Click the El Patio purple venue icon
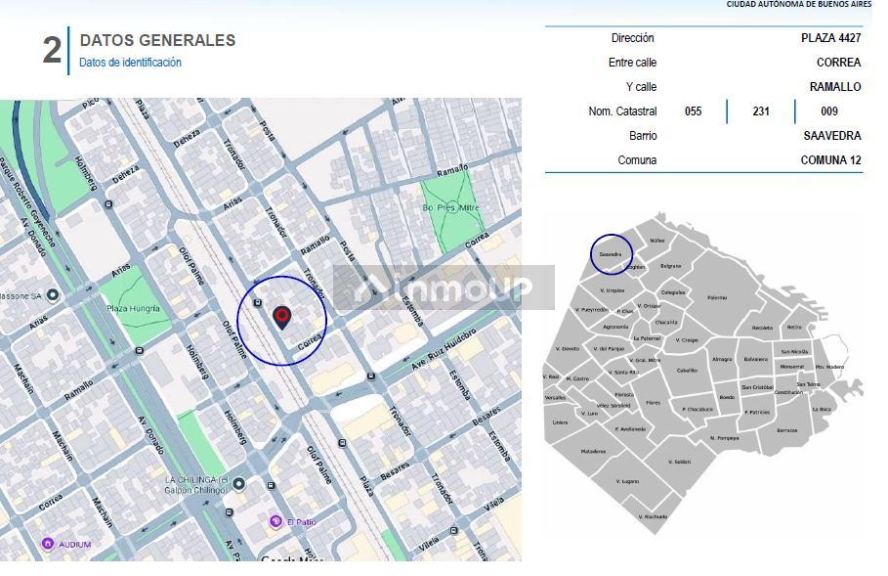This screenshot has height=576, width=888. 275,520
